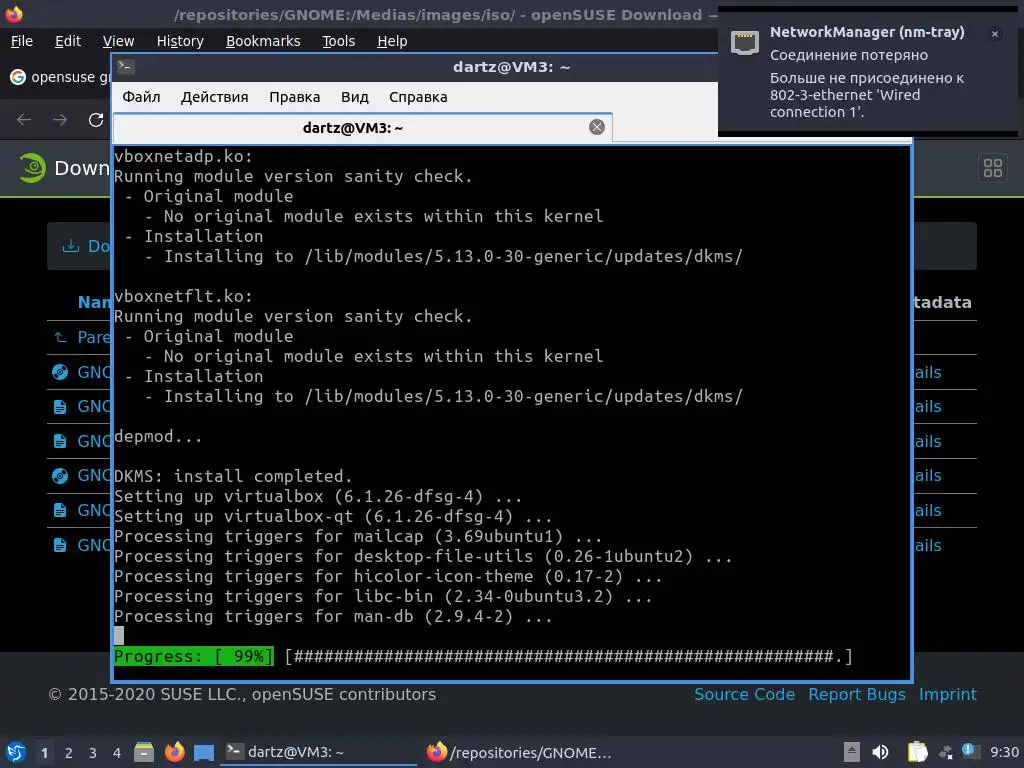Viewport: 1024px width, 768px height.
Task: Open the Firefox Help menu
Action: click(x=392, y=41)
